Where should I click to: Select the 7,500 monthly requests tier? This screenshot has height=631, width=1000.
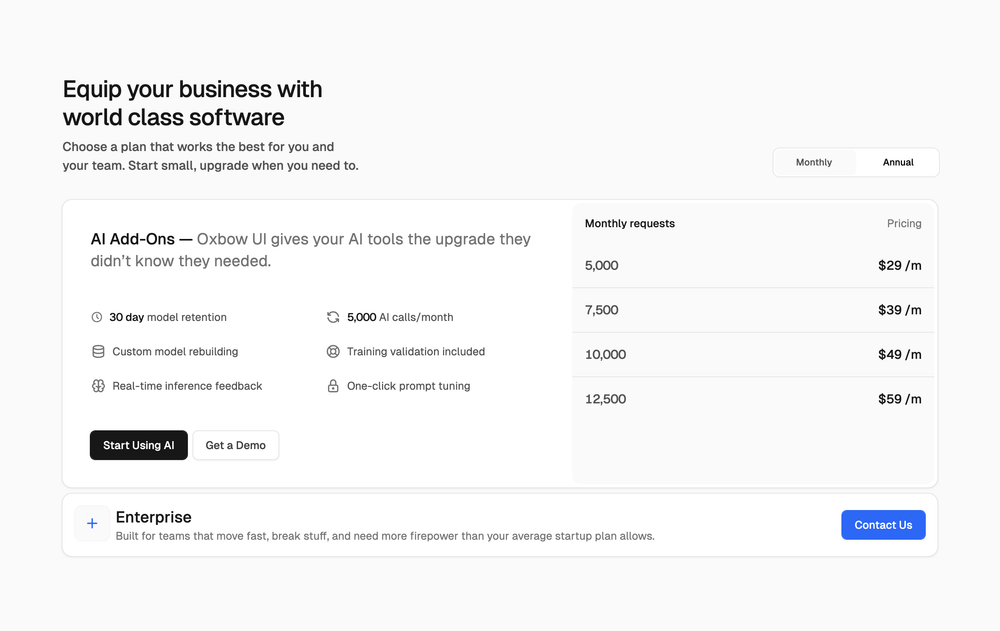point(753,310)
